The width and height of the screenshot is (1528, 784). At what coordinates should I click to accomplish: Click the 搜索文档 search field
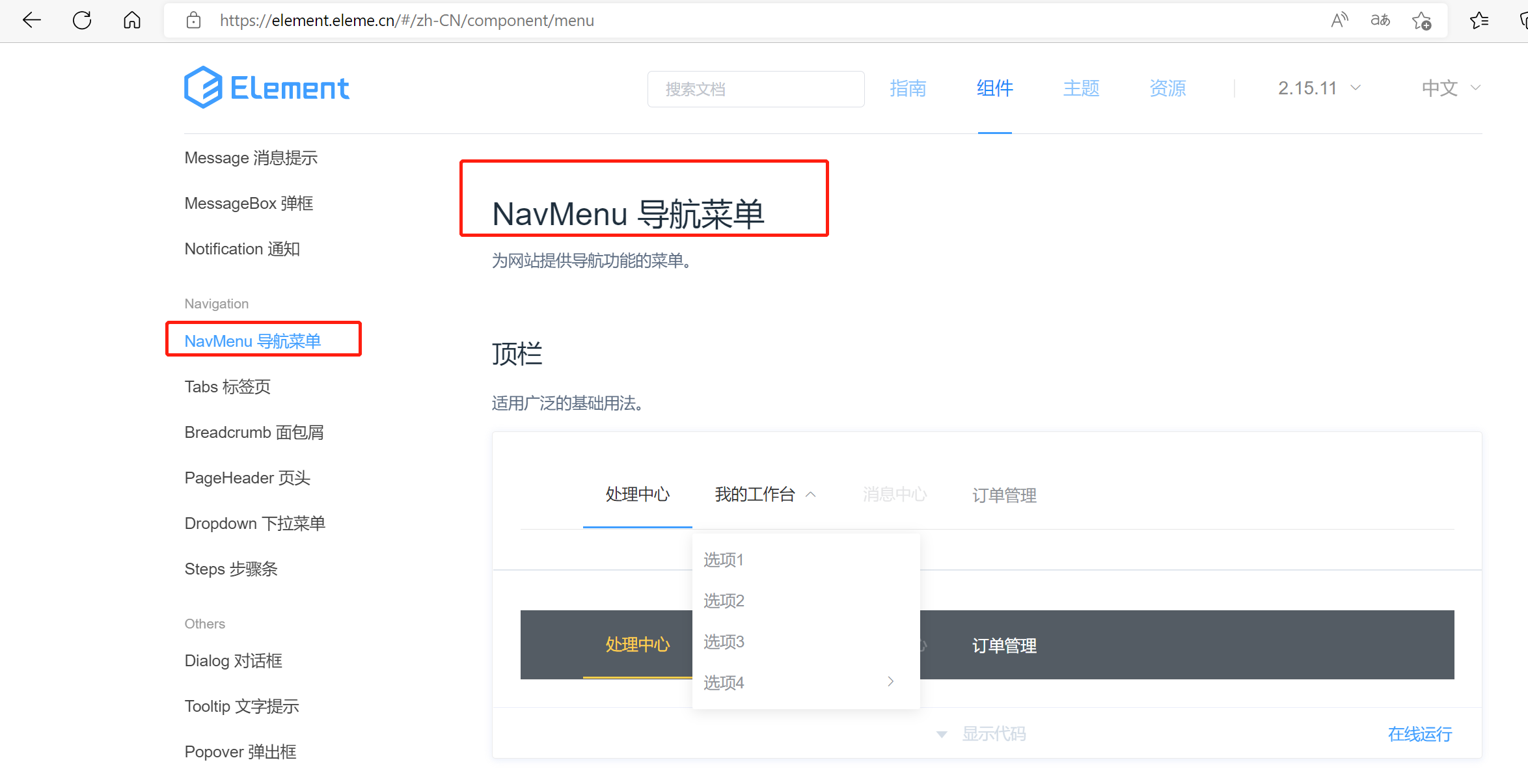click(x=756, y=89)
